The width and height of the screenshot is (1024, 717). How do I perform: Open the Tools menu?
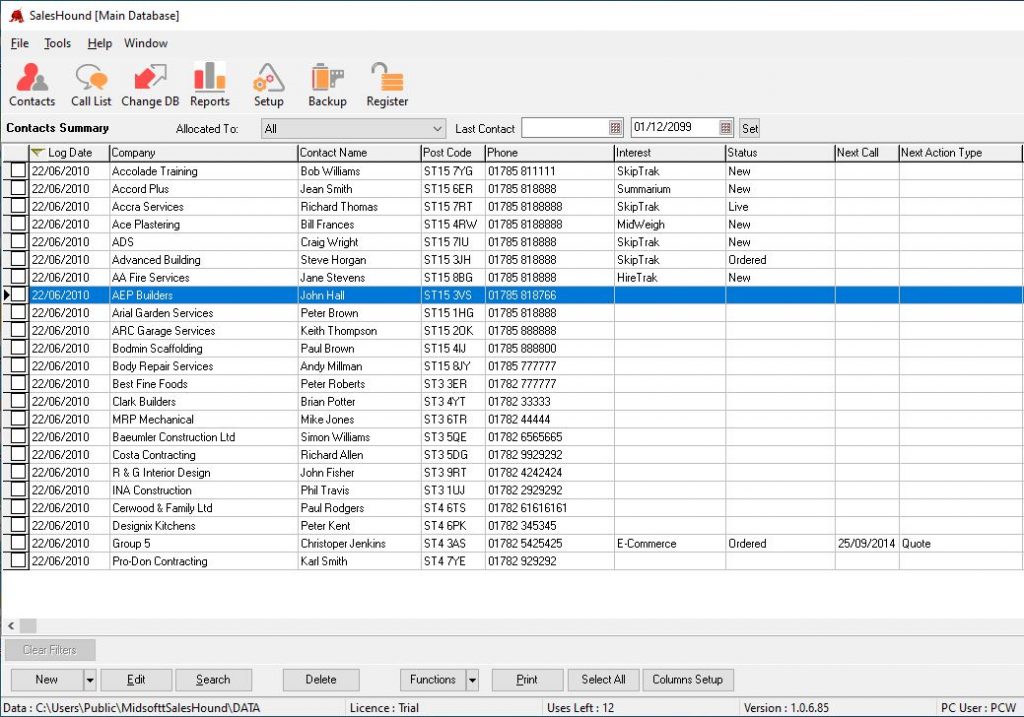click(x=57, y=43)
